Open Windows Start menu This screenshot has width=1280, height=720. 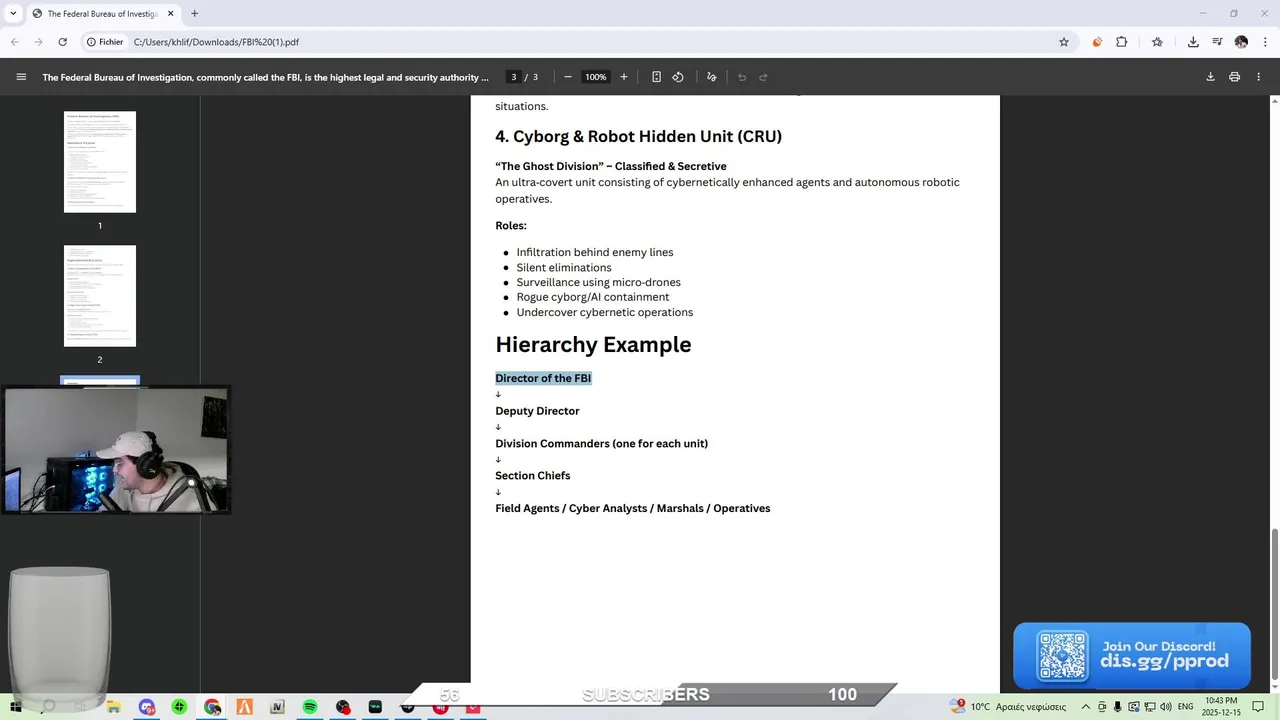pyautogui.click(x=15, y=707)
